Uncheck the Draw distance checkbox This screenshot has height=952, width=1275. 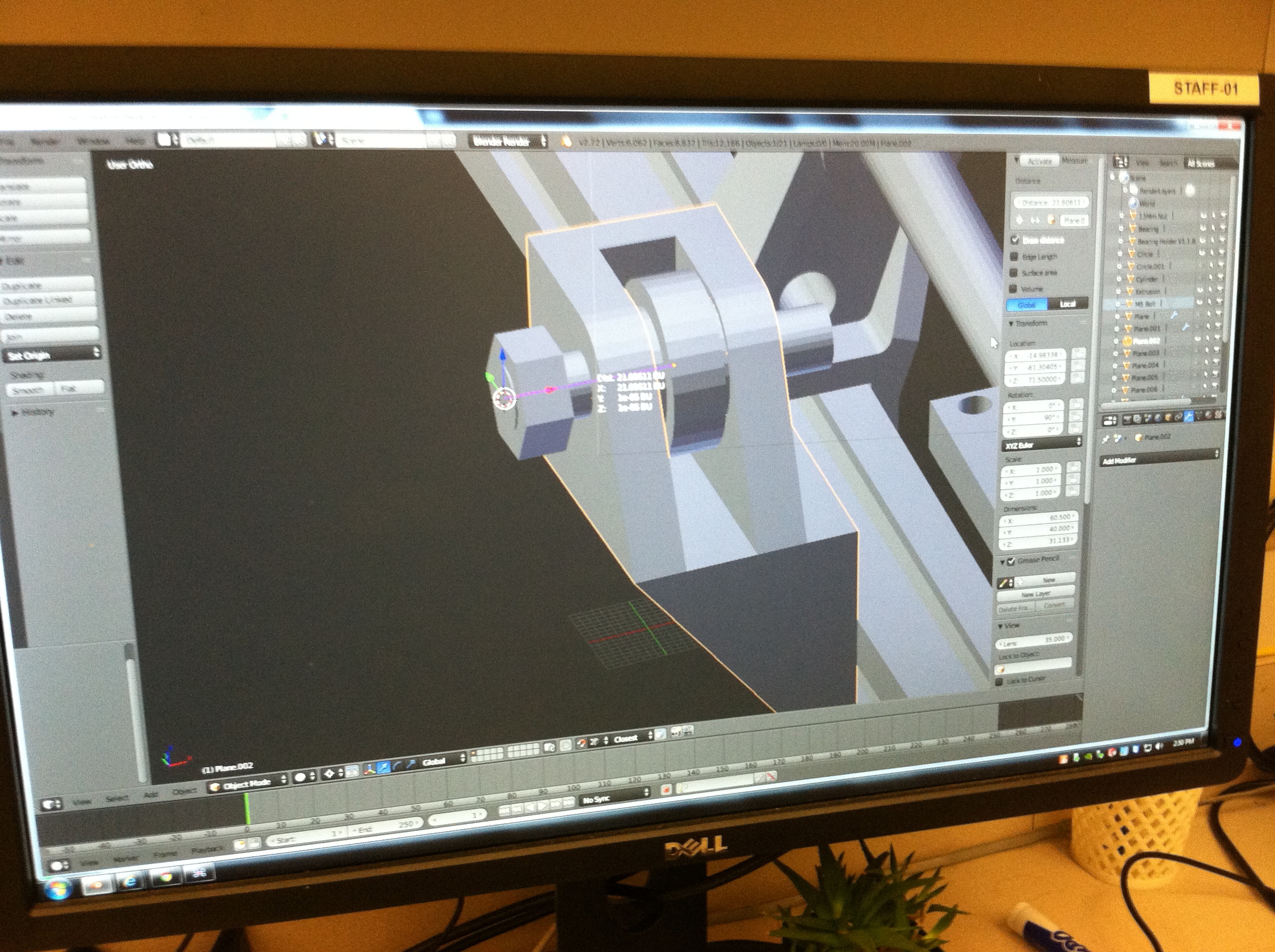[1015, 240]
